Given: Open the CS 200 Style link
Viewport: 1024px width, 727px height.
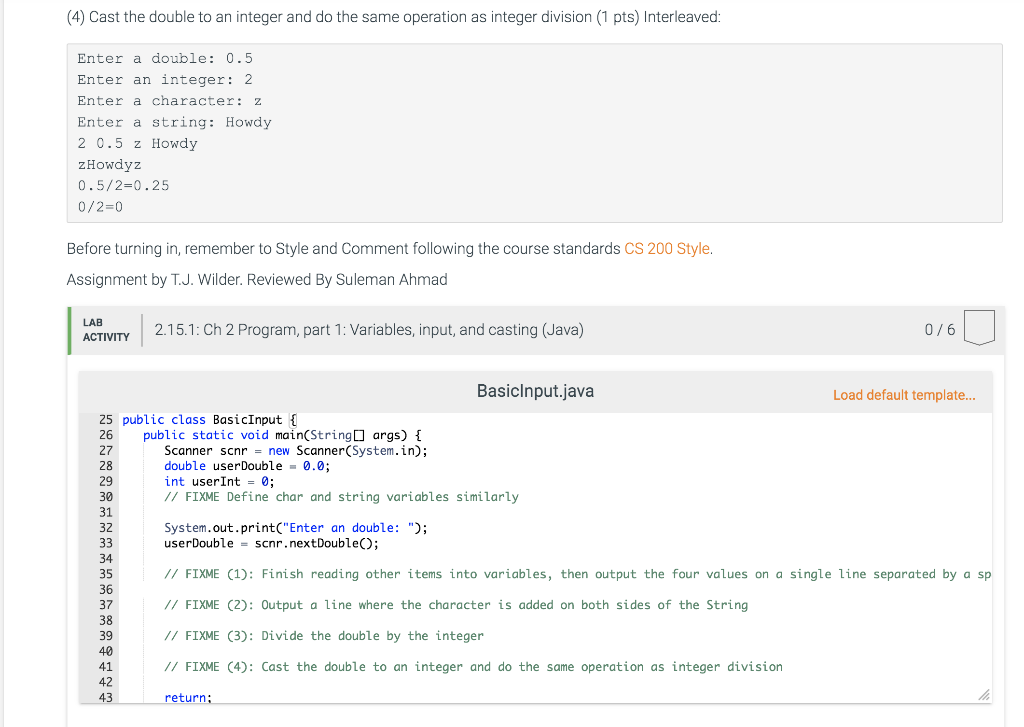Looking at the screenshot, I should click(667, 249).
